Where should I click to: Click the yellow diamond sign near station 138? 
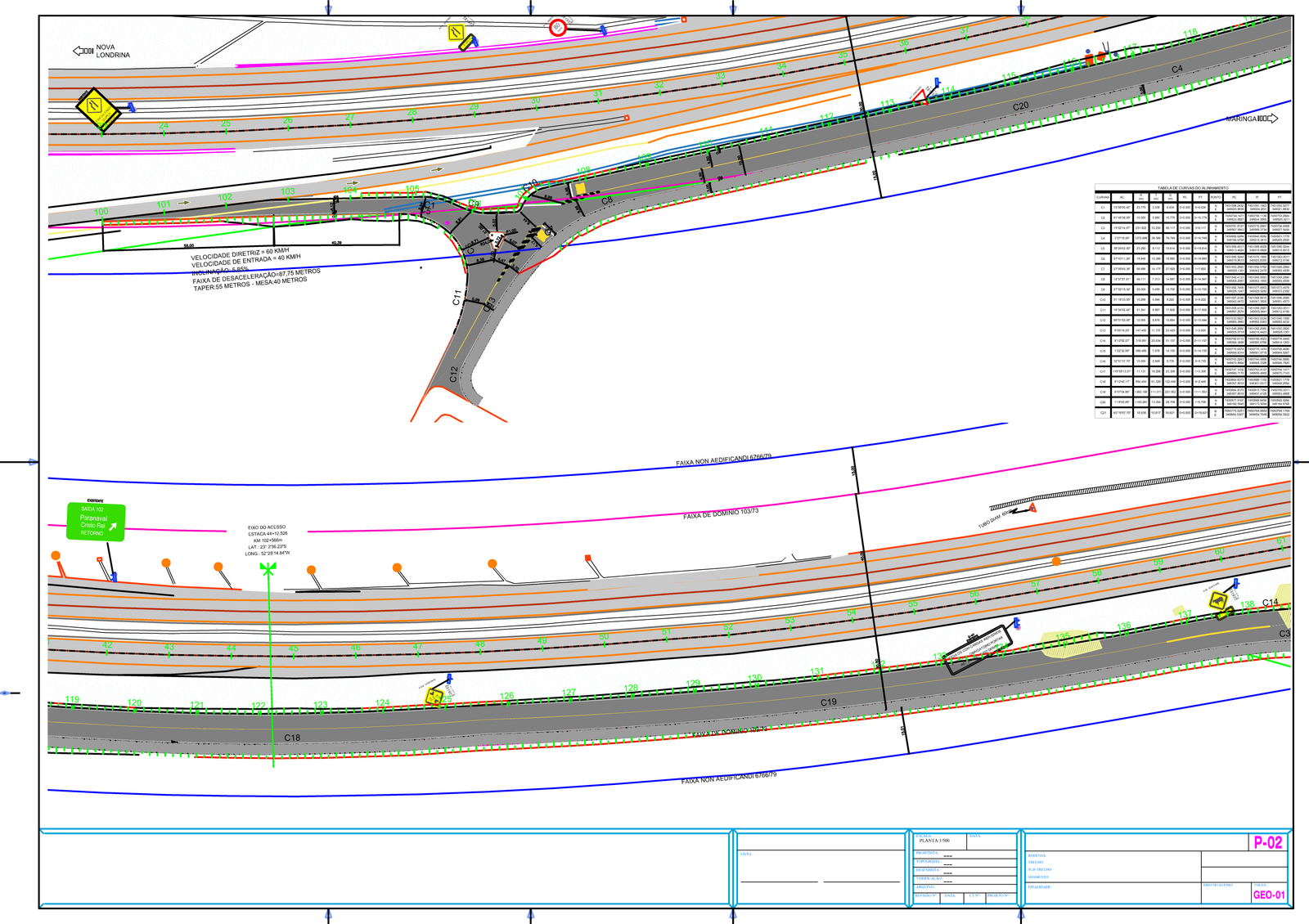click(x=1219, y=601)
